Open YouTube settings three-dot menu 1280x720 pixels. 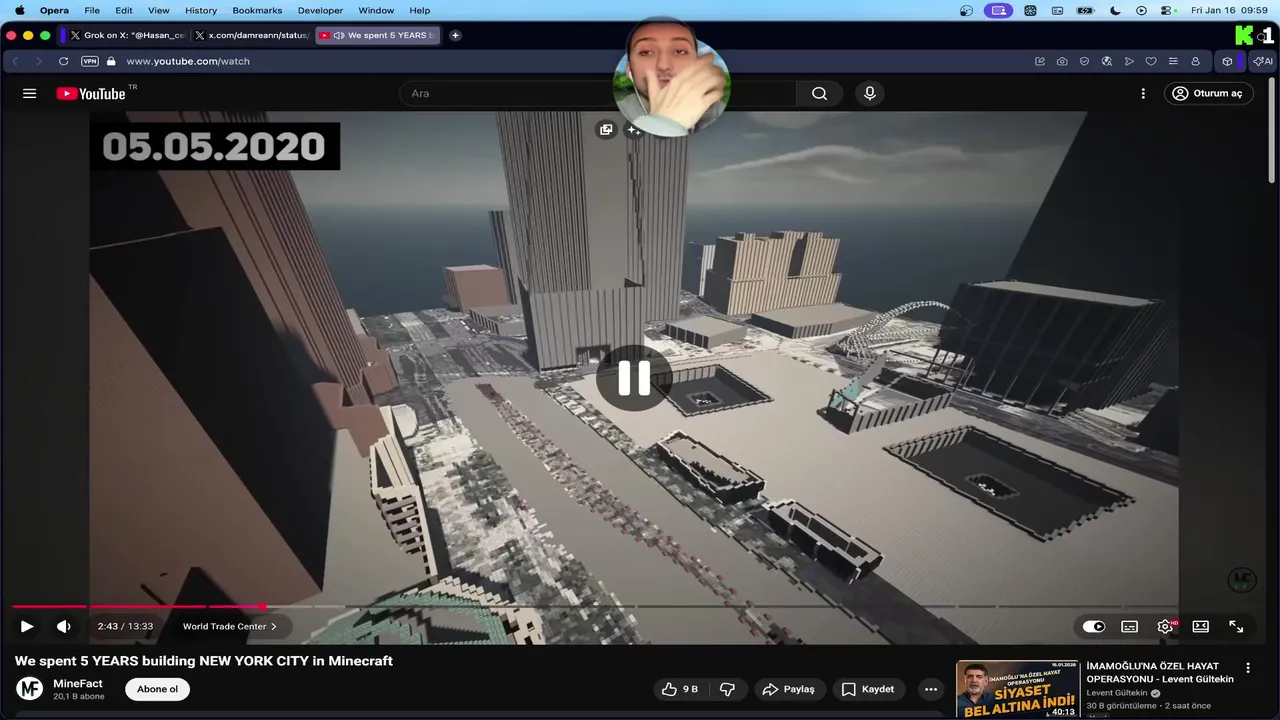click(1143, 93)
